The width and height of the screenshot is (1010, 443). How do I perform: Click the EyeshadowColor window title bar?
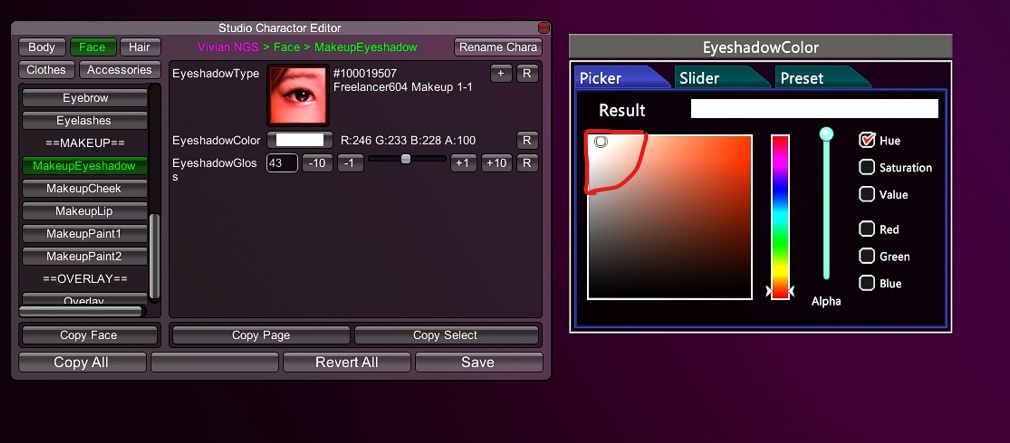coord(761,47)
